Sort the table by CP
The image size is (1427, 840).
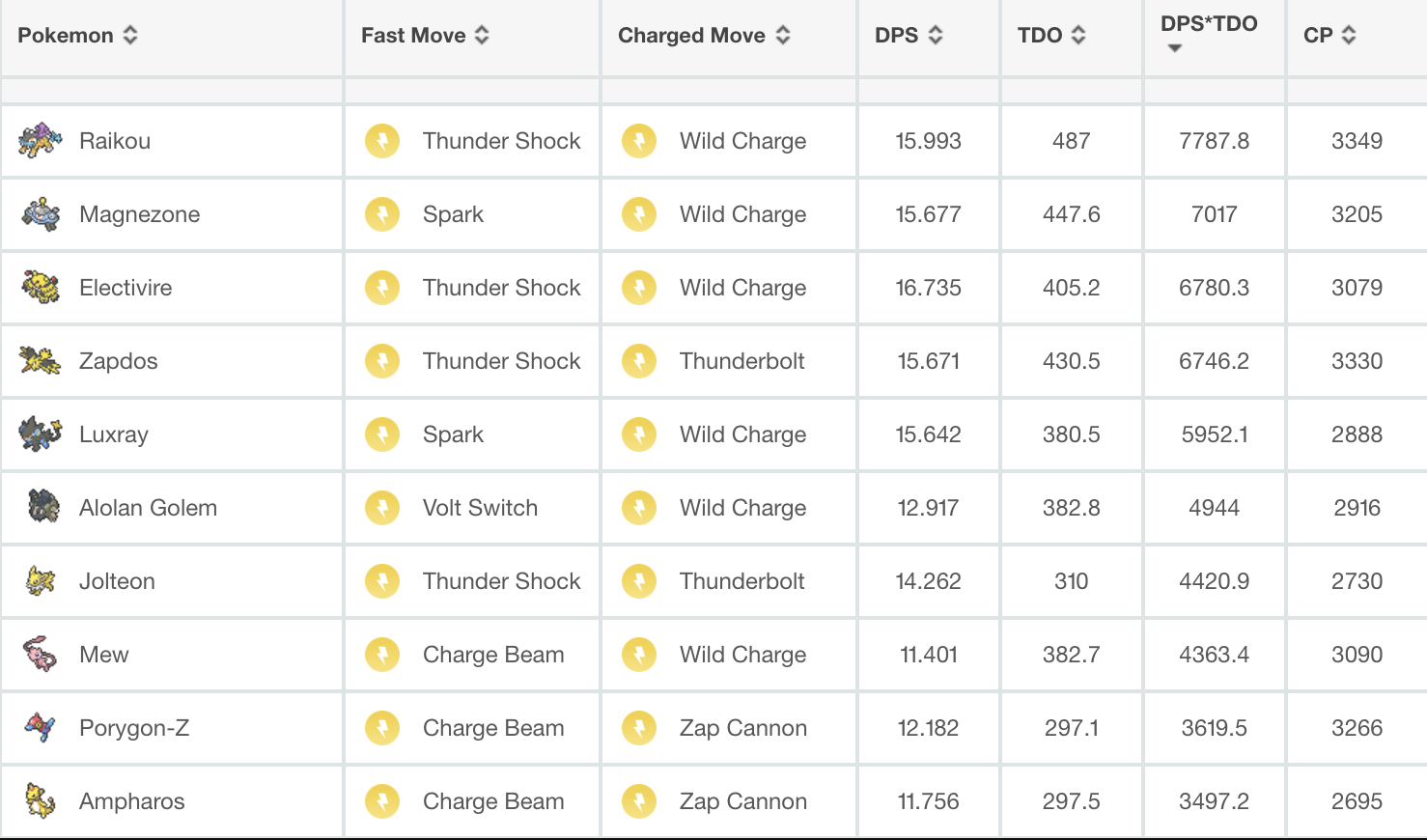coord(1349,36)
